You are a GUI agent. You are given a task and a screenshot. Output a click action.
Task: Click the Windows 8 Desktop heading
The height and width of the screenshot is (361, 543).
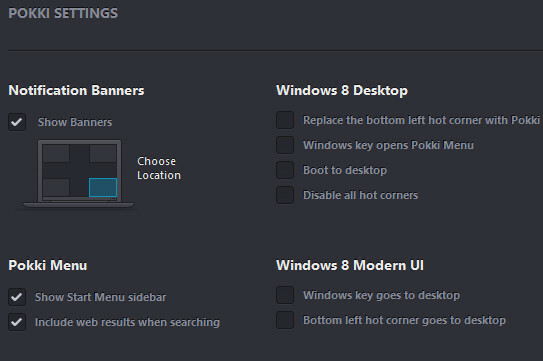[x=342, y=90]
